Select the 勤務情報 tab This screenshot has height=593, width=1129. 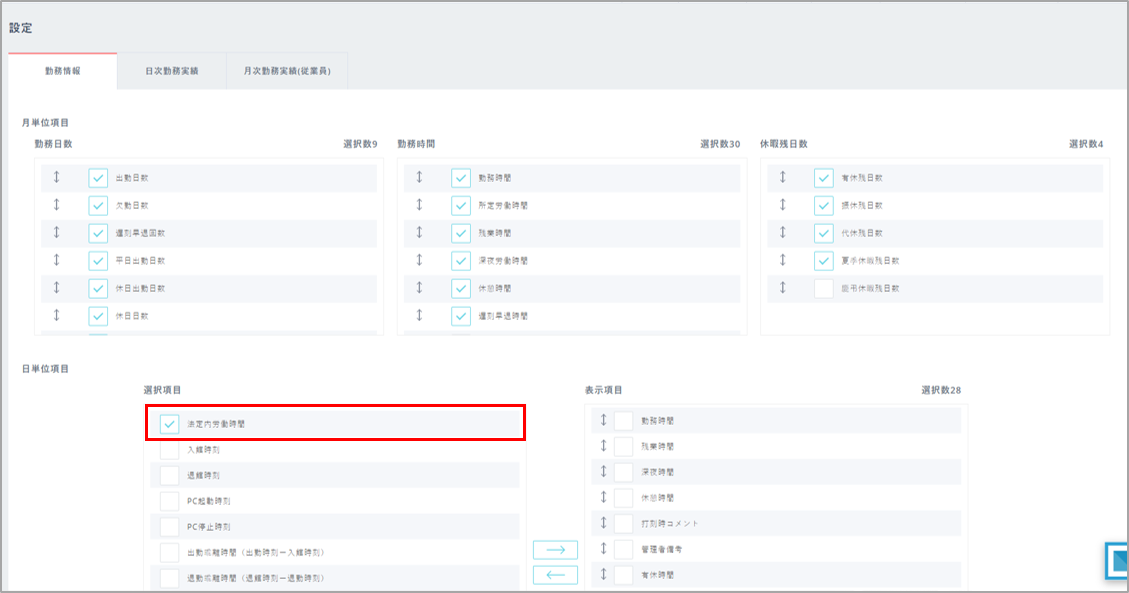tap(63, 72)
